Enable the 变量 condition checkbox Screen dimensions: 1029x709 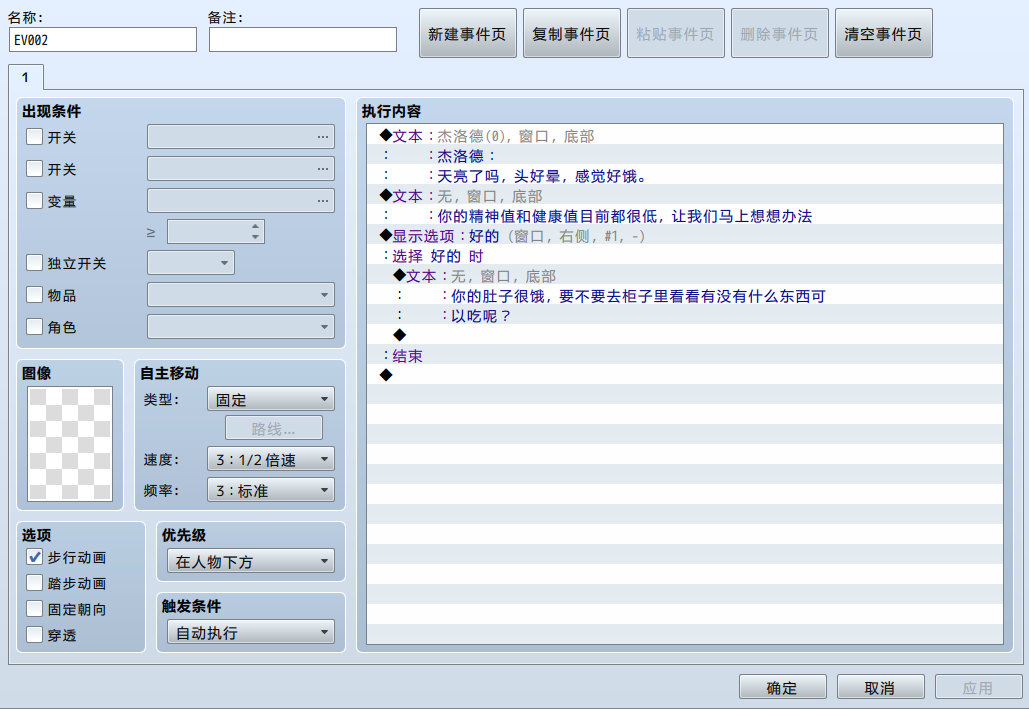[x=34, y=200]
